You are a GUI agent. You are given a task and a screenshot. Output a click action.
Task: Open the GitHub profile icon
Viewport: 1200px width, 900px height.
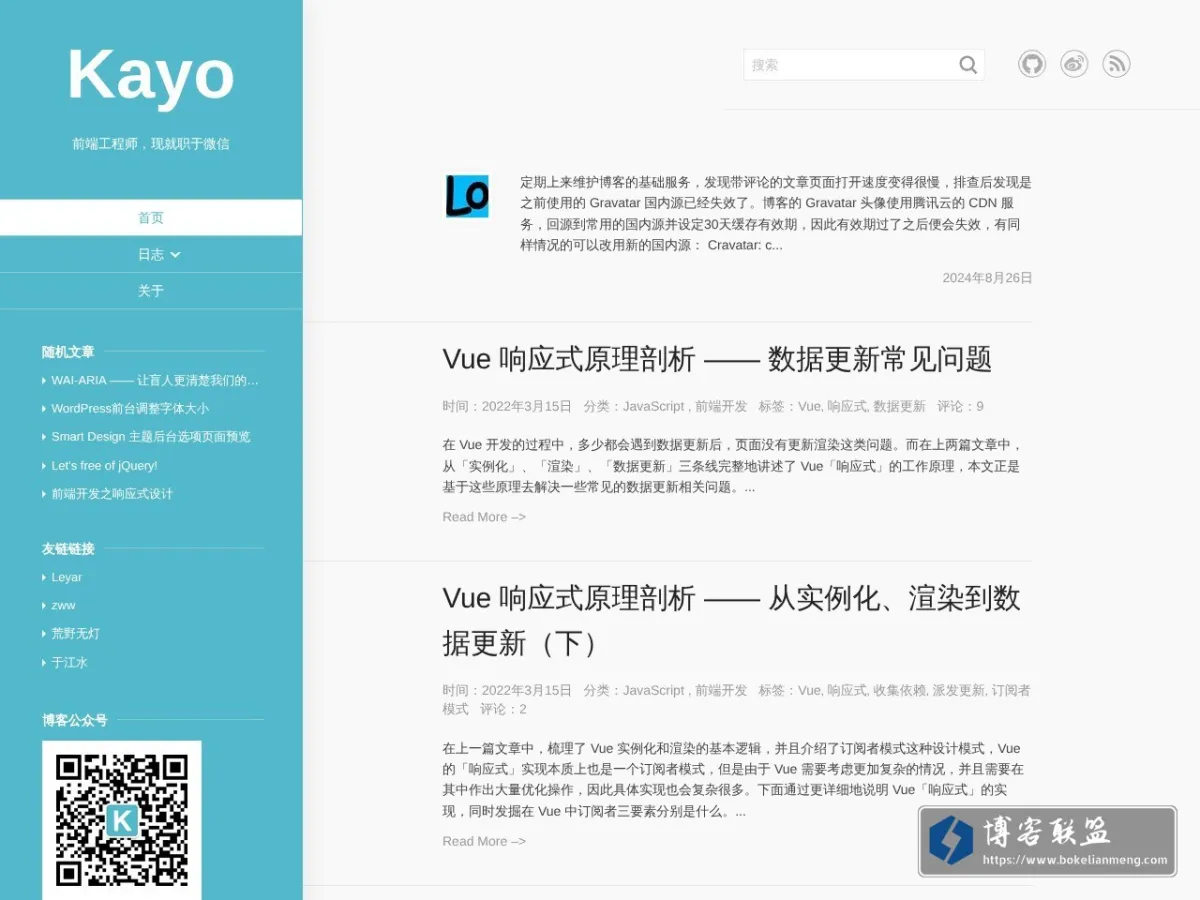pos(1032,65)
